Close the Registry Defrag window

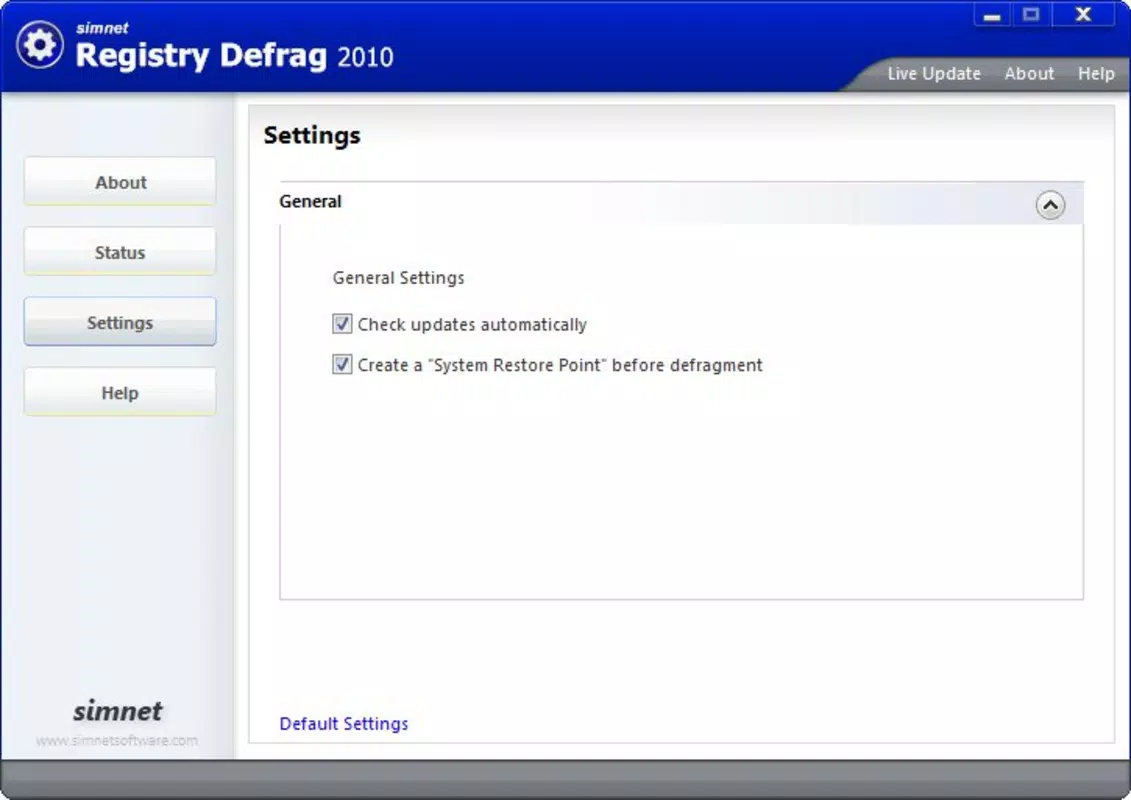click(x=1083, y=14)
